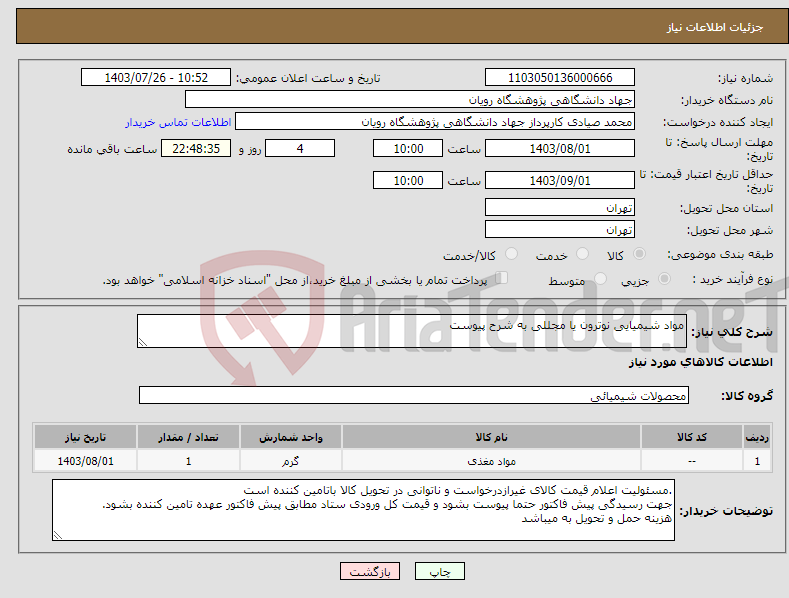
Task: Click the general need description text area
Action: click(x=412, y=331)
